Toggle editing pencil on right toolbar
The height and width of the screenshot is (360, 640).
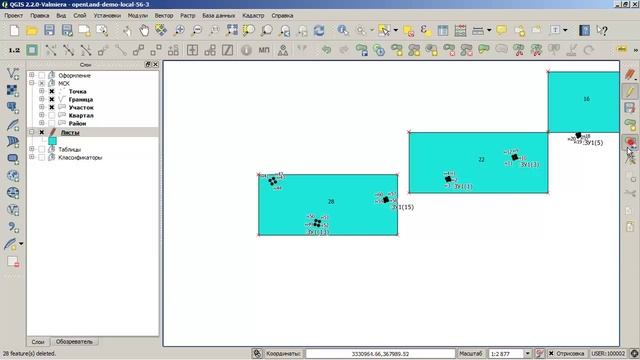630,91
